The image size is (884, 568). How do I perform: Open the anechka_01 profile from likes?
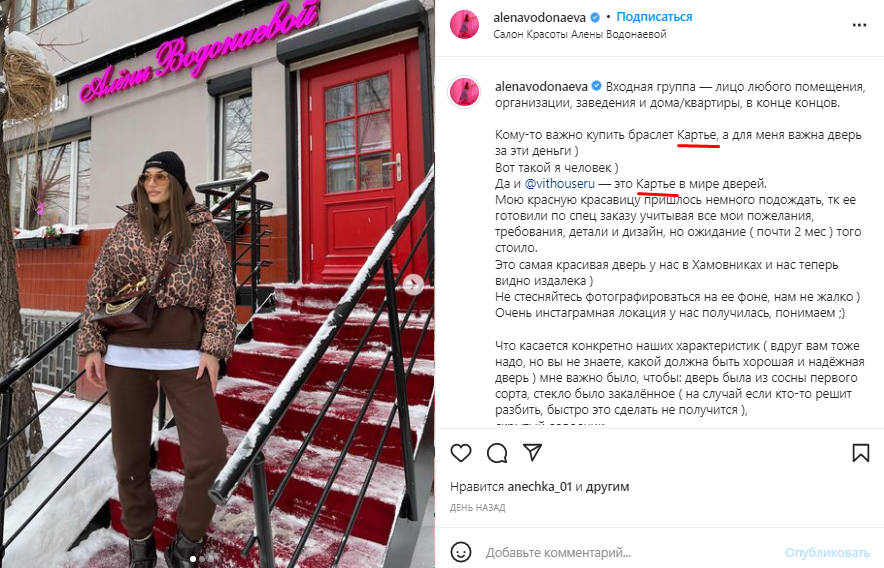540,487
